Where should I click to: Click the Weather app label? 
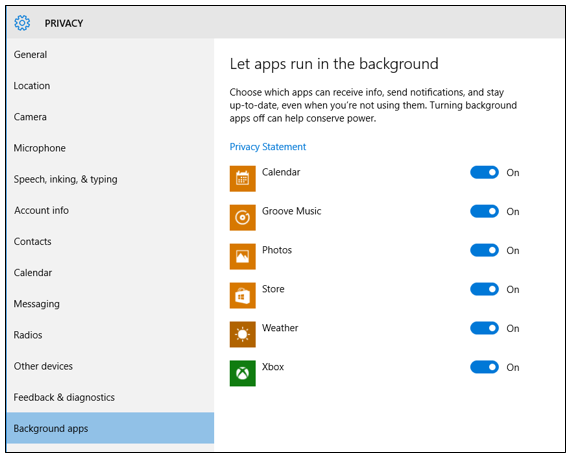coord(280,328)
